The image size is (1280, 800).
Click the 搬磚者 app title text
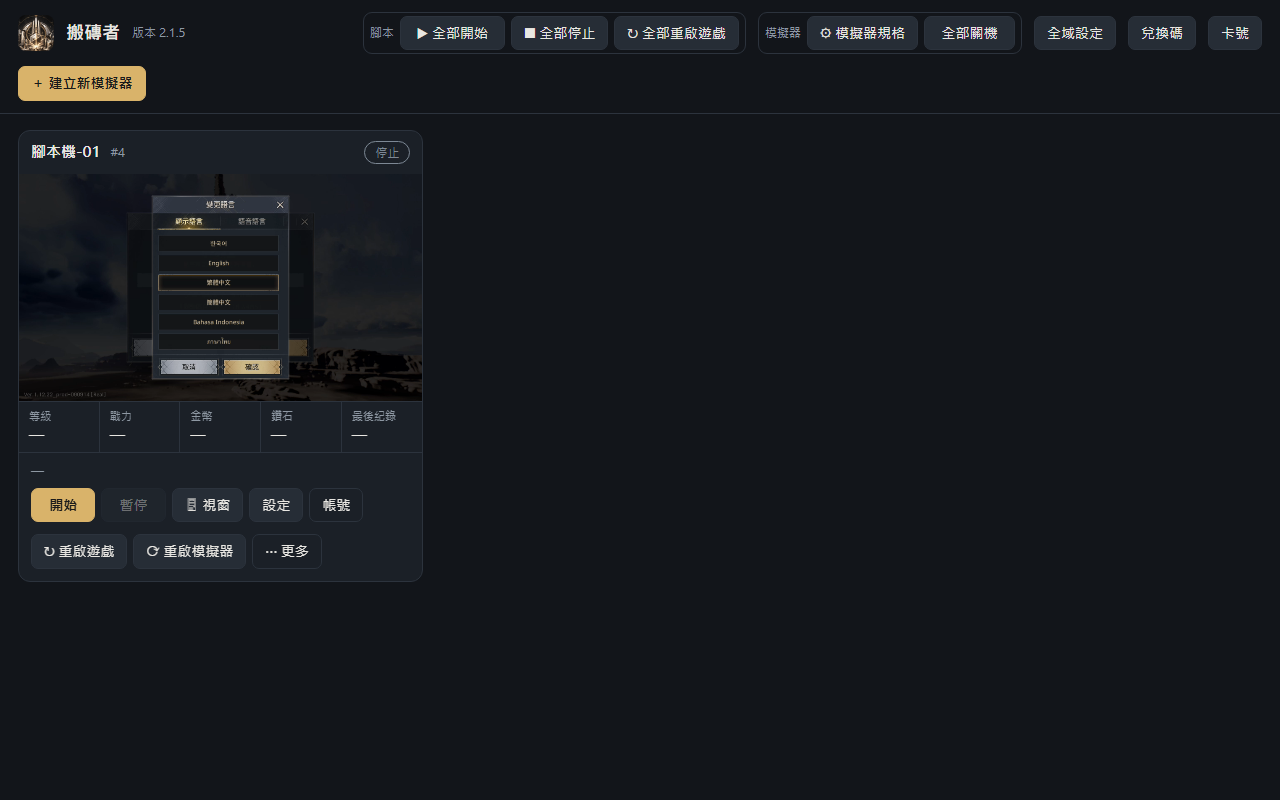(x=93, y=33)
